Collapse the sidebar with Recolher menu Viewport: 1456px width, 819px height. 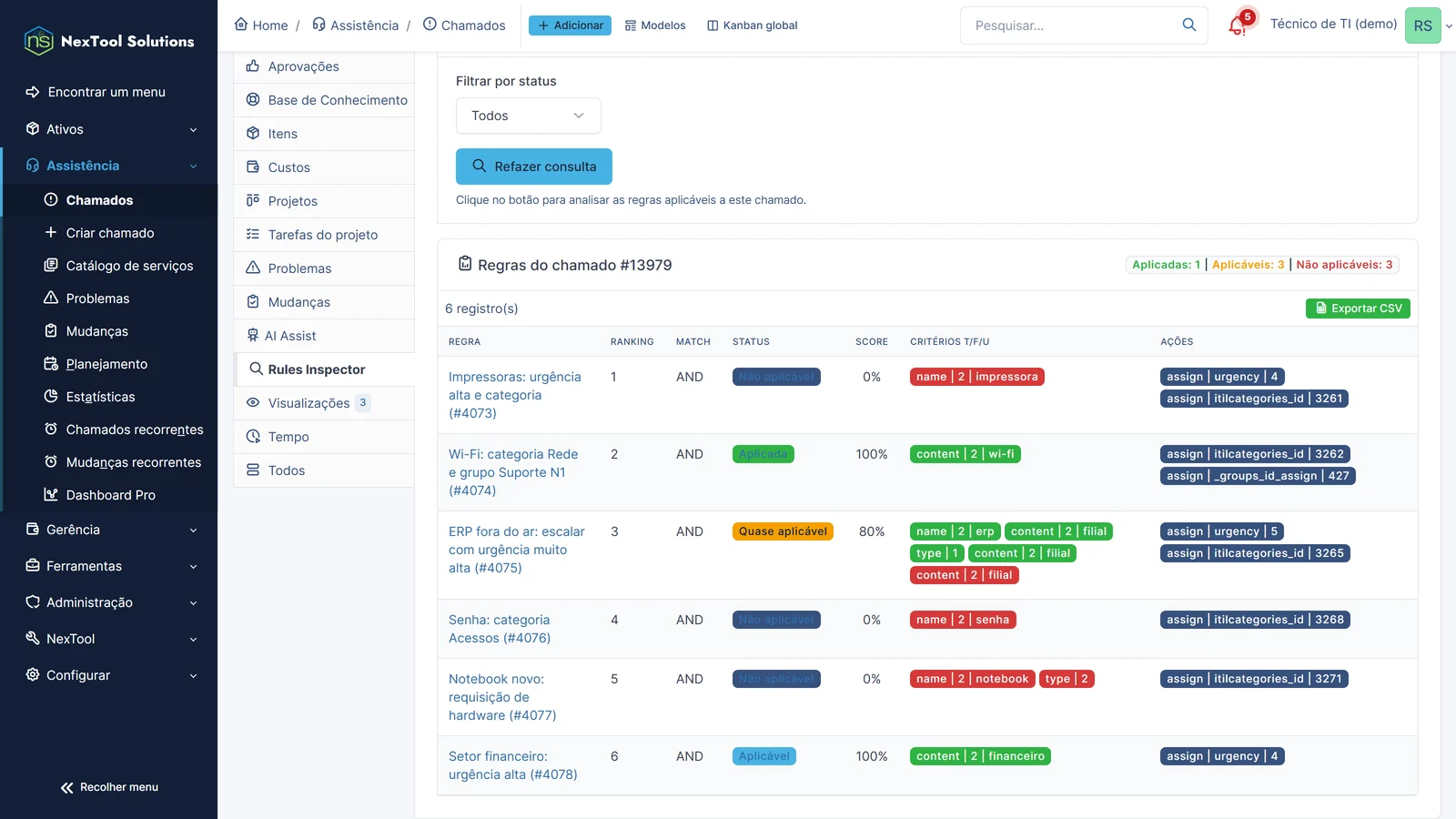[x=109, y=787]
